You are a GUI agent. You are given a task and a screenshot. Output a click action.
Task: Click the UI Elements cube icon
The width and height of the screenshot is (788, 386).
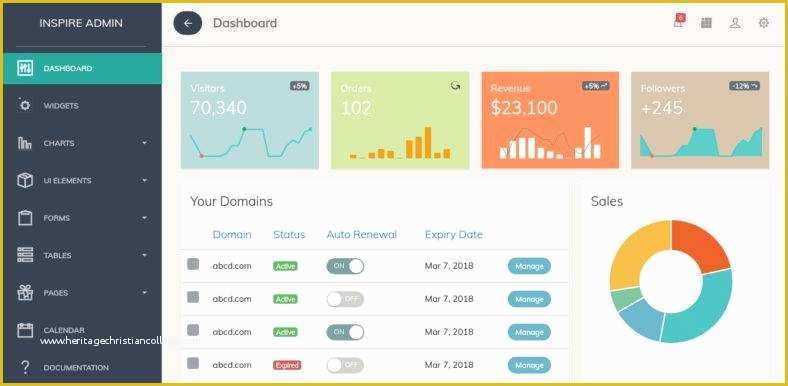25,180
